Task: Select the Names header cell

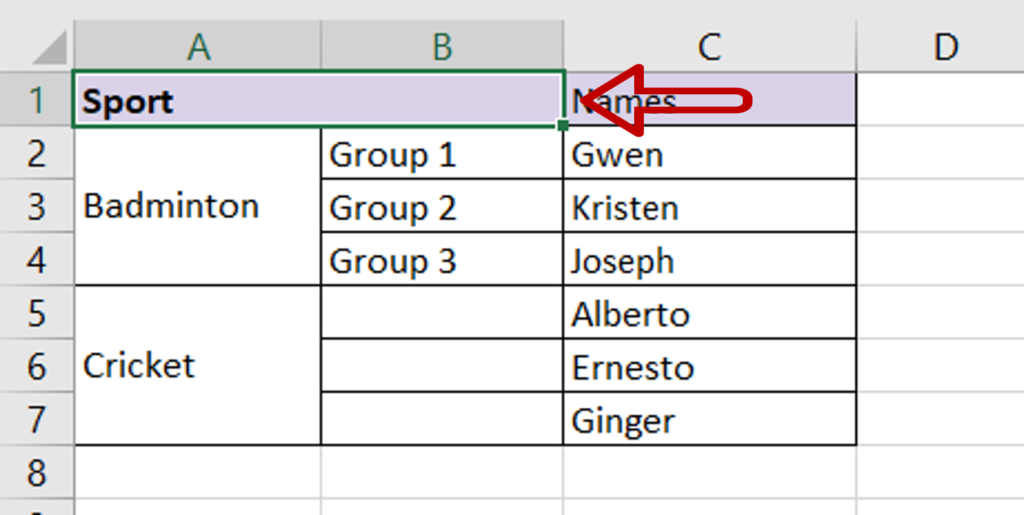Action: click(x=709, y=99)
